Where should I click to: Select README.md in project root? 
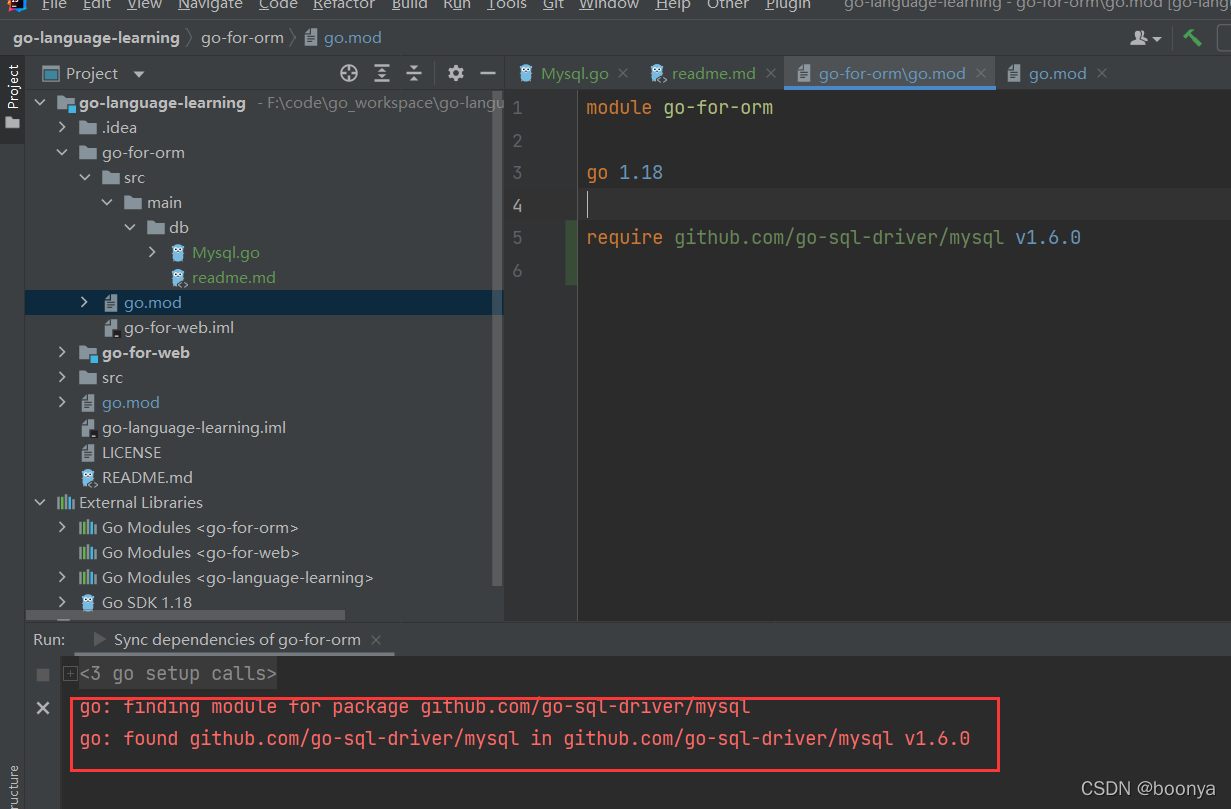pyautogui.click(x=147, y=478)
